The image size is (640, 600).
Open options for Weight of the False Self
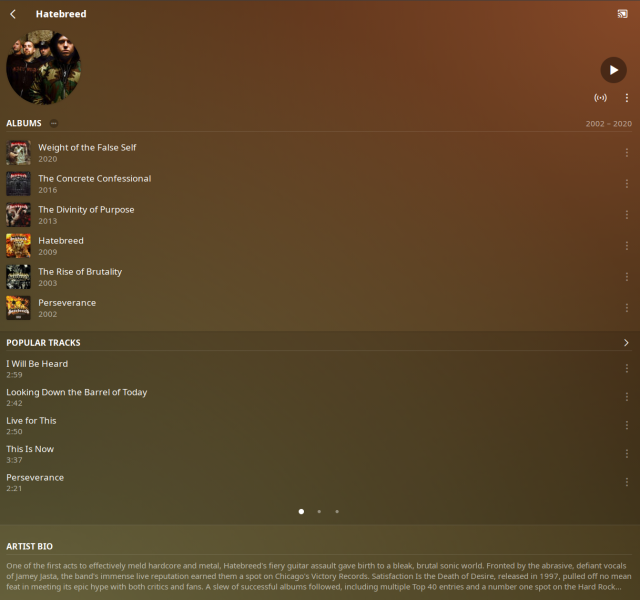pyautogui.click(x=627, y=153)
